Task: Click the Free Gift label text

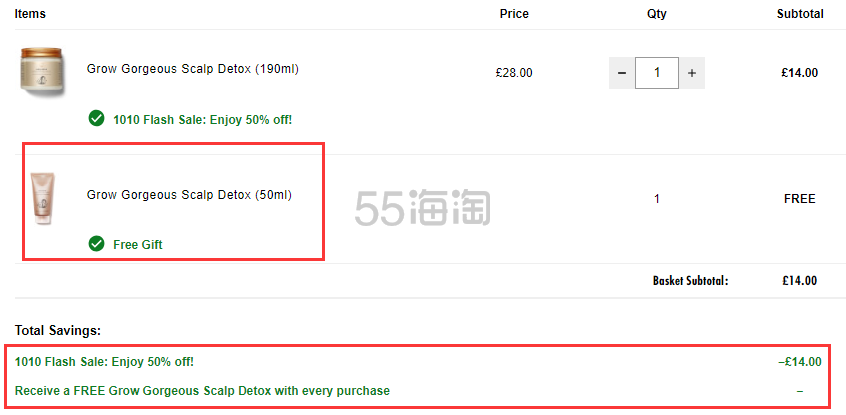Action: (138, 245)
